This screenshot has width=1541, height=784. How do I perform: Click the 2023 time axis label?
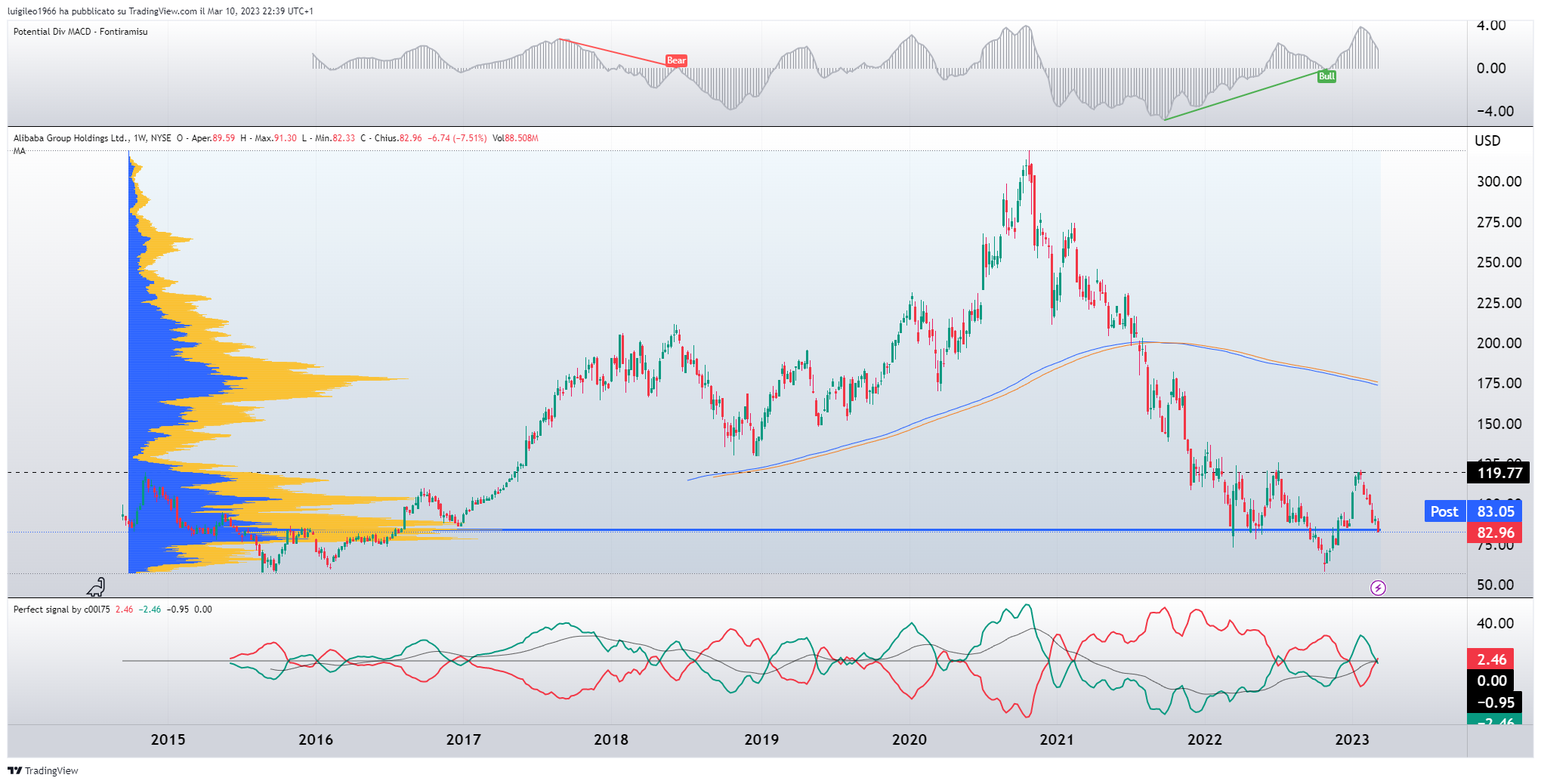click(x=1352, y=739)
